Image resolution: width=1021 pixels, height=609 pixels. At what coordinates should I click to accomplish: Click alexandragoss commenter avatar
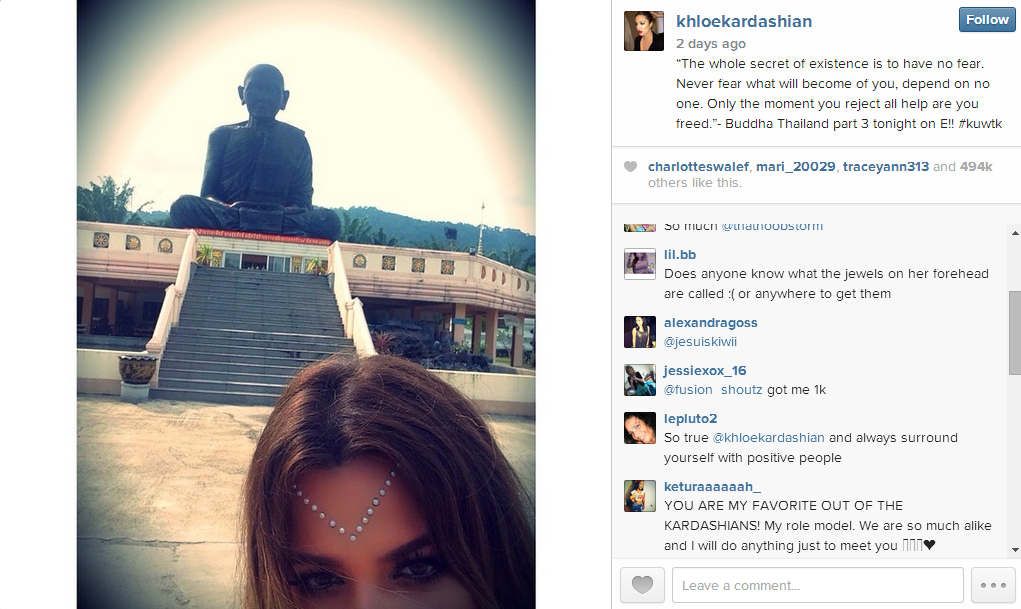(x=639, y=332)
